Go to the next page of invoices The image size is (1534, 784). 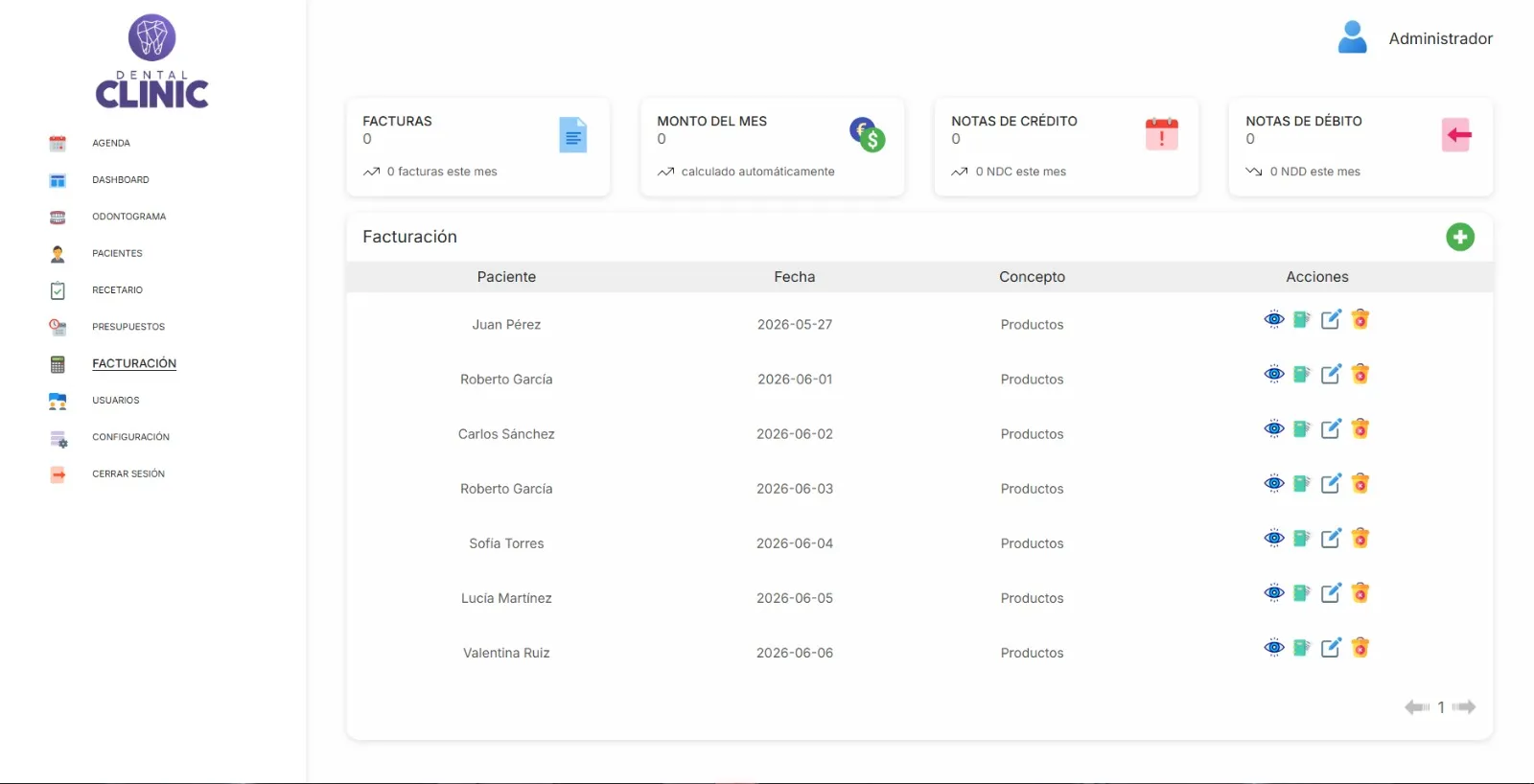tap(1464, 707)
